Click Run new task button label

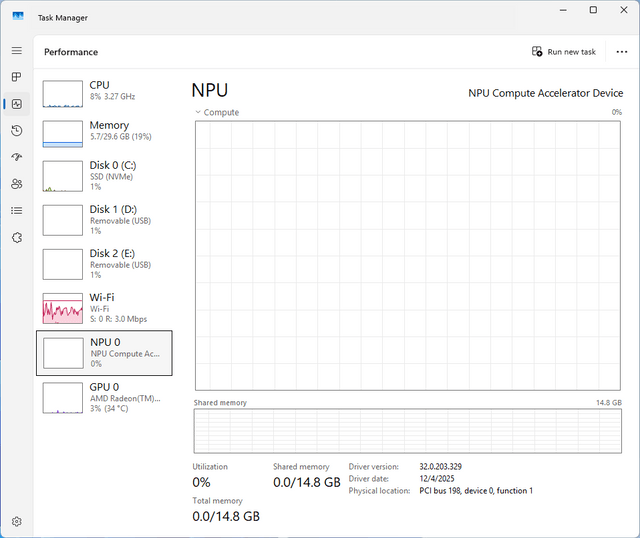(x=571, y=52)
